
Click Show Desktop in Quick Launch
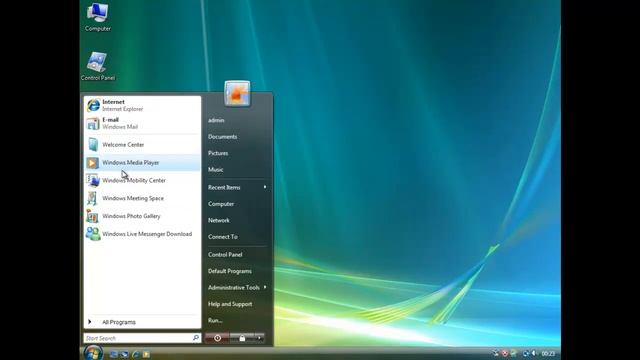tap(113, 354)
